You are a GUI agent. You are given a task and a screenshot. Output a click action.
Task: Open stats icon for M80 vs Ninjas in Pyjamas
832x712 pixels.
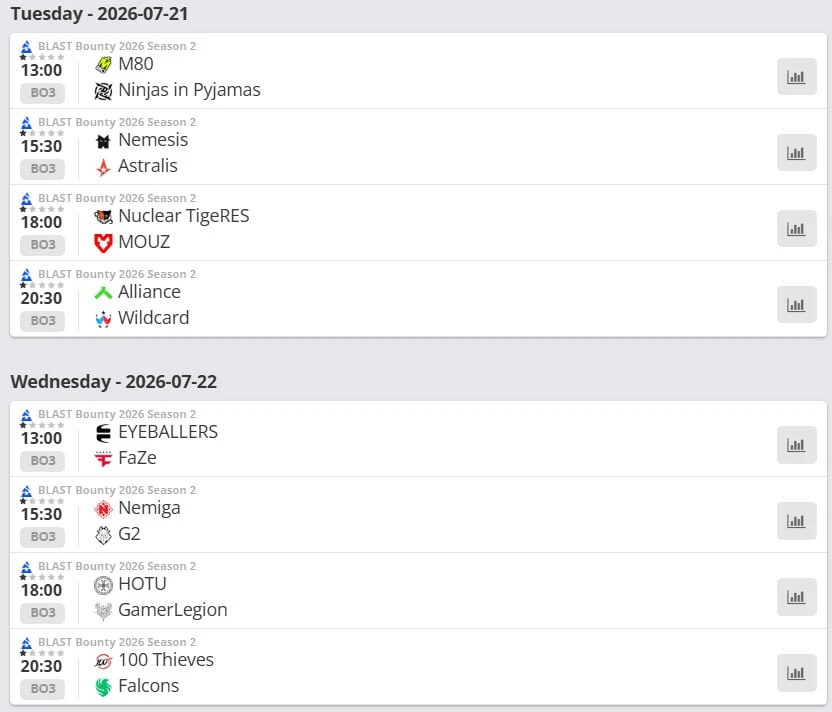click(796, 76)
